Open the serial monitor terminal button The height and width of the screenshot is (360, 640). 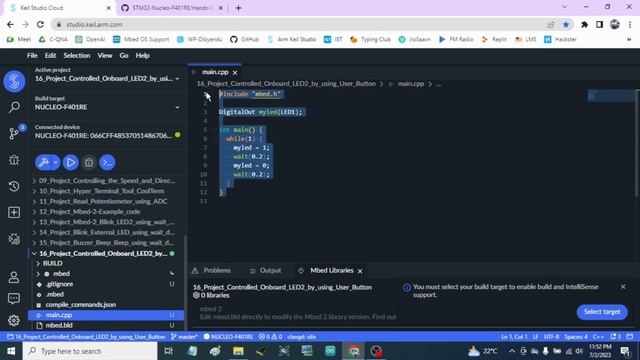[x=107, y=162]
